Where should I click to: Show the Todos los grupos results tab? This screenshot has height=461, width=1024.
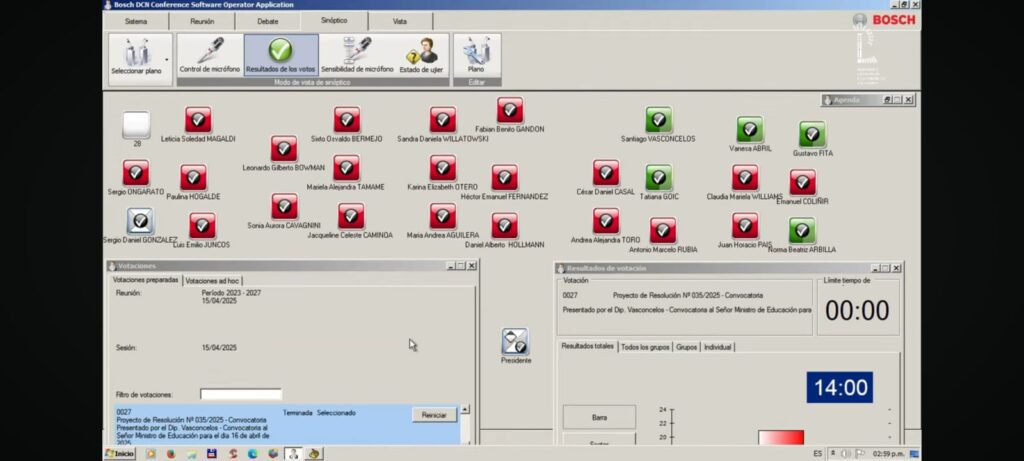[x=644, y=347]
